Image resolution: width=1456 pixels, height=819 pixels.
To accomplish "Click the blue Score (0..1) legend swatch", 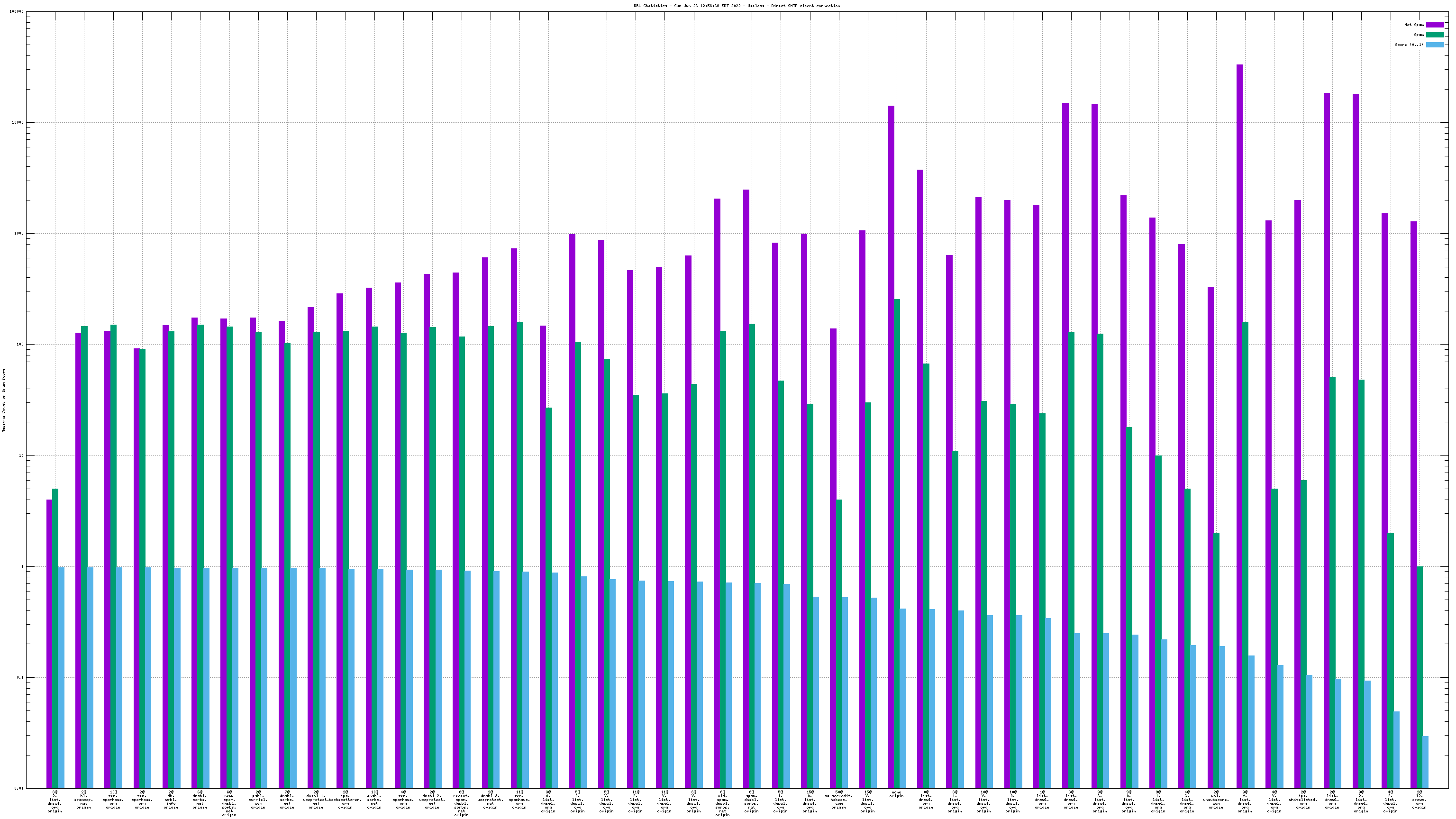I will (x=1435, y=45).
